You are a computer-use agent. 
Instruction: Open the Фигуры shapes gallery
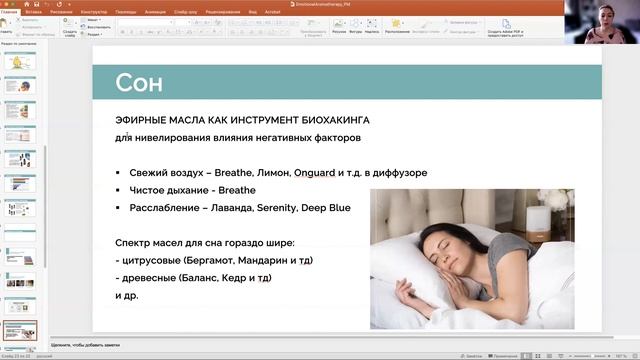click(355, 23)
